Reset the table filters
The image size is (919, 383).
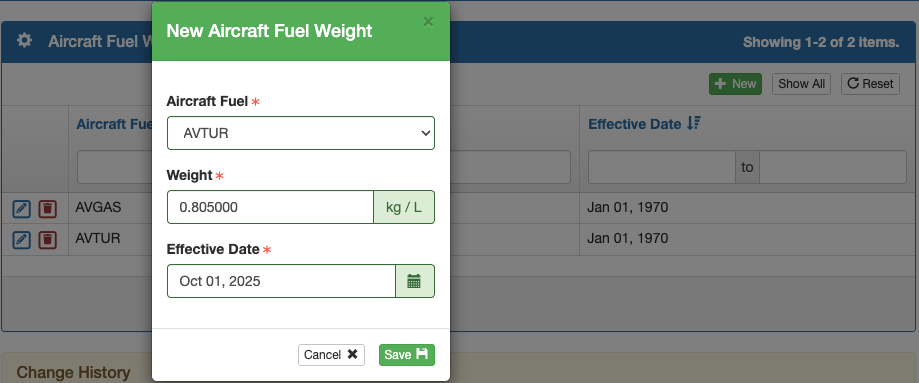pos(870,84)
